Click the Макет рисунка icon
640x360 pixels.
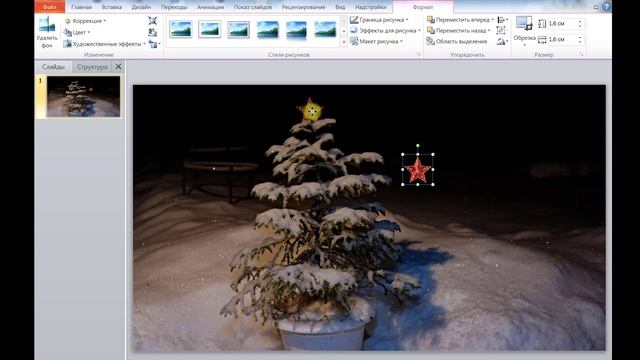[x=354, y=41]
